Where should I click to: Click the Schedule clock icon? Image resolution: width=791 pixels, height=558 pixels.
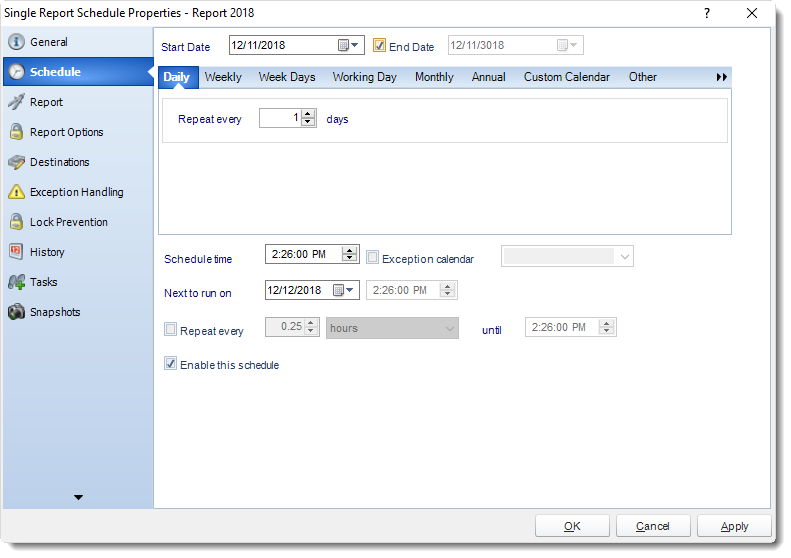point(16,72)
